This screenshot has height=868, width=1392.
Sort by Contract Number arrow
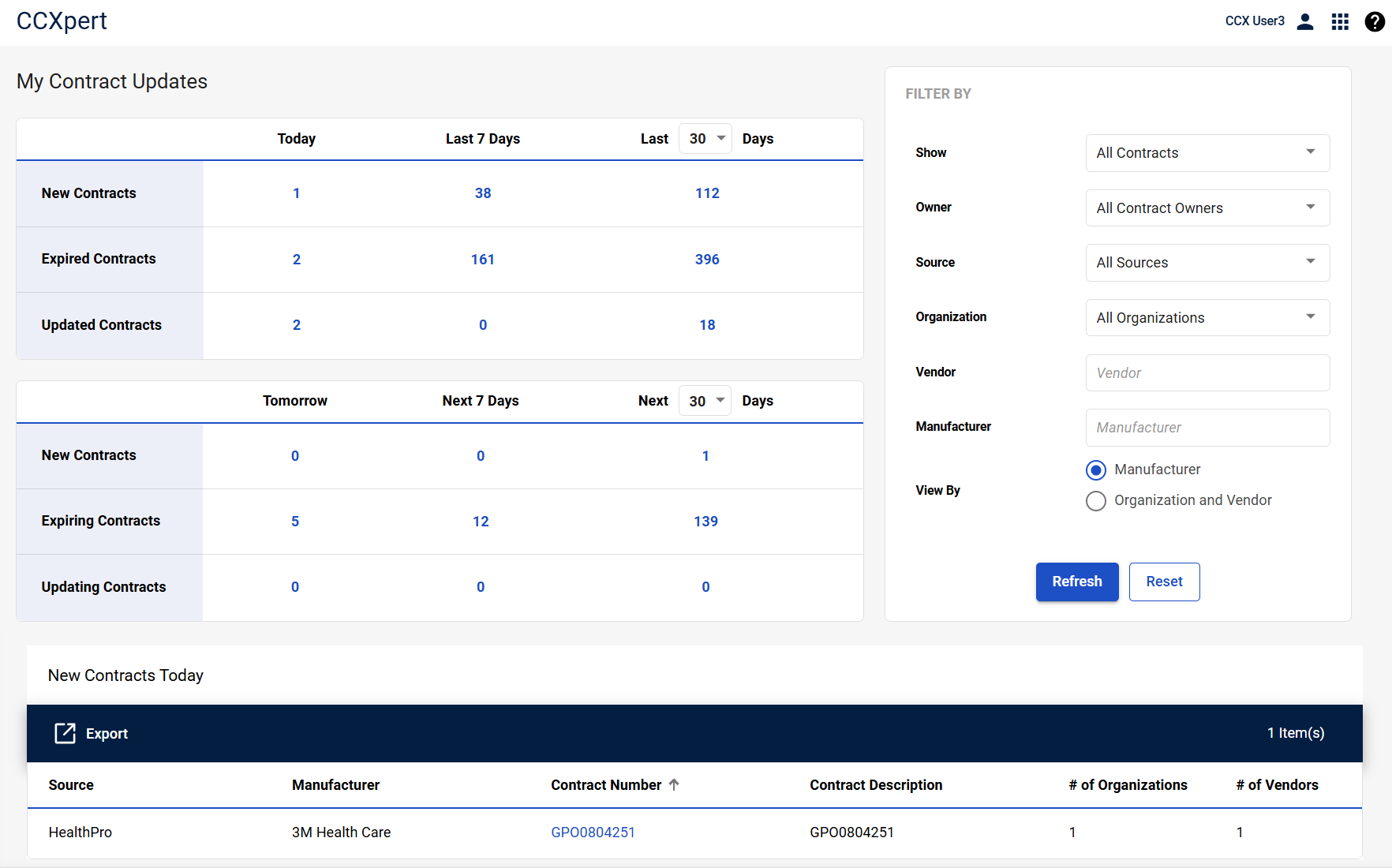point(674,784)
